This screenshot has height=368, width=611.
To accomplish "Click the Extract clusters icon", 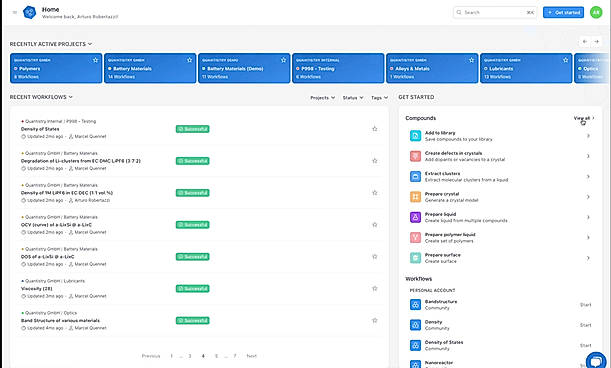I will click(415, 177).
